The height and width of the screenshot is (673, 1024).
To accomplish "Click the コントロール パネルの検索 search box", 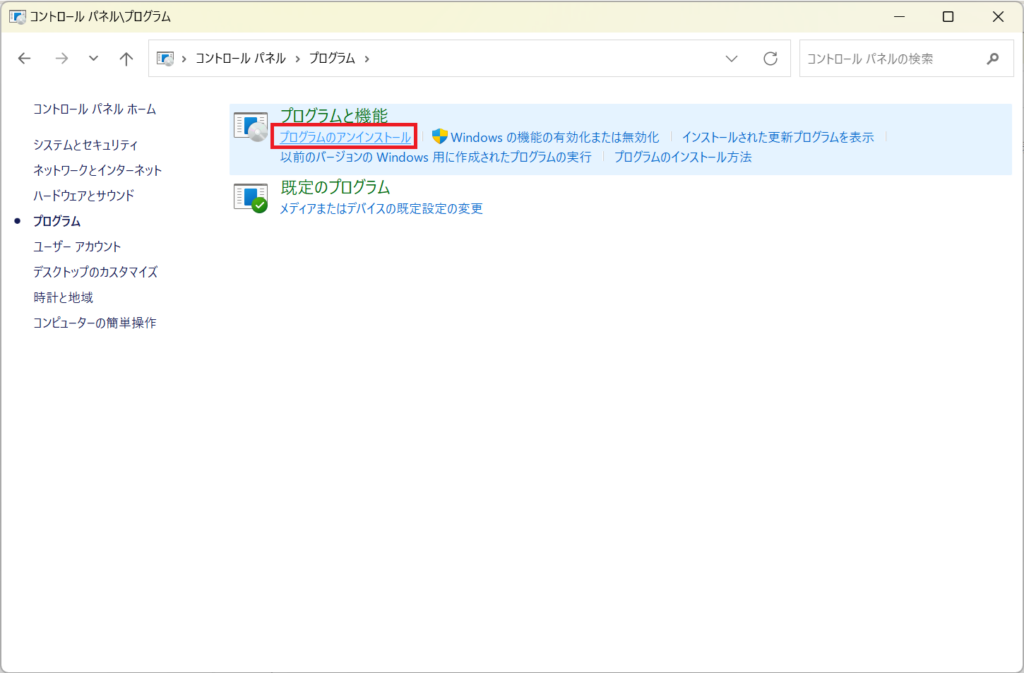I will click(906, 59).
